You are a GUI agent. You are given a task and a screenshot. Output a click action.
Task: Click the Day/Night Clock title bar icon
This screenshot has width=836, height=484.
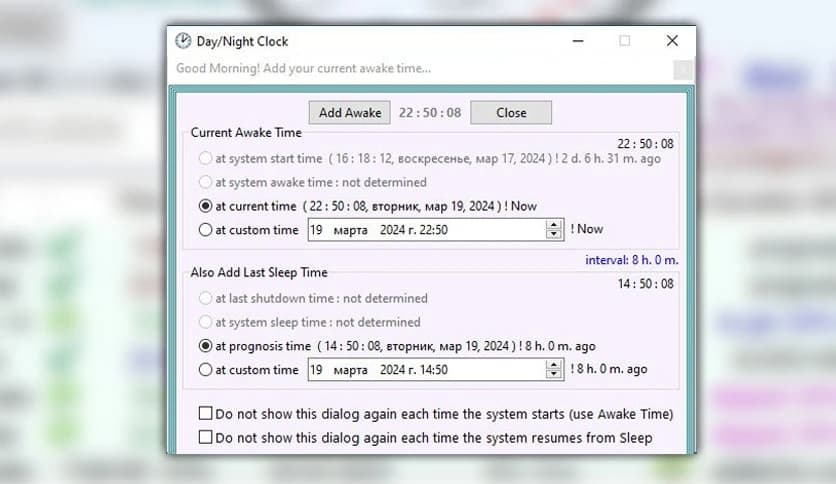pyautogui.click(x=183, y=41)
